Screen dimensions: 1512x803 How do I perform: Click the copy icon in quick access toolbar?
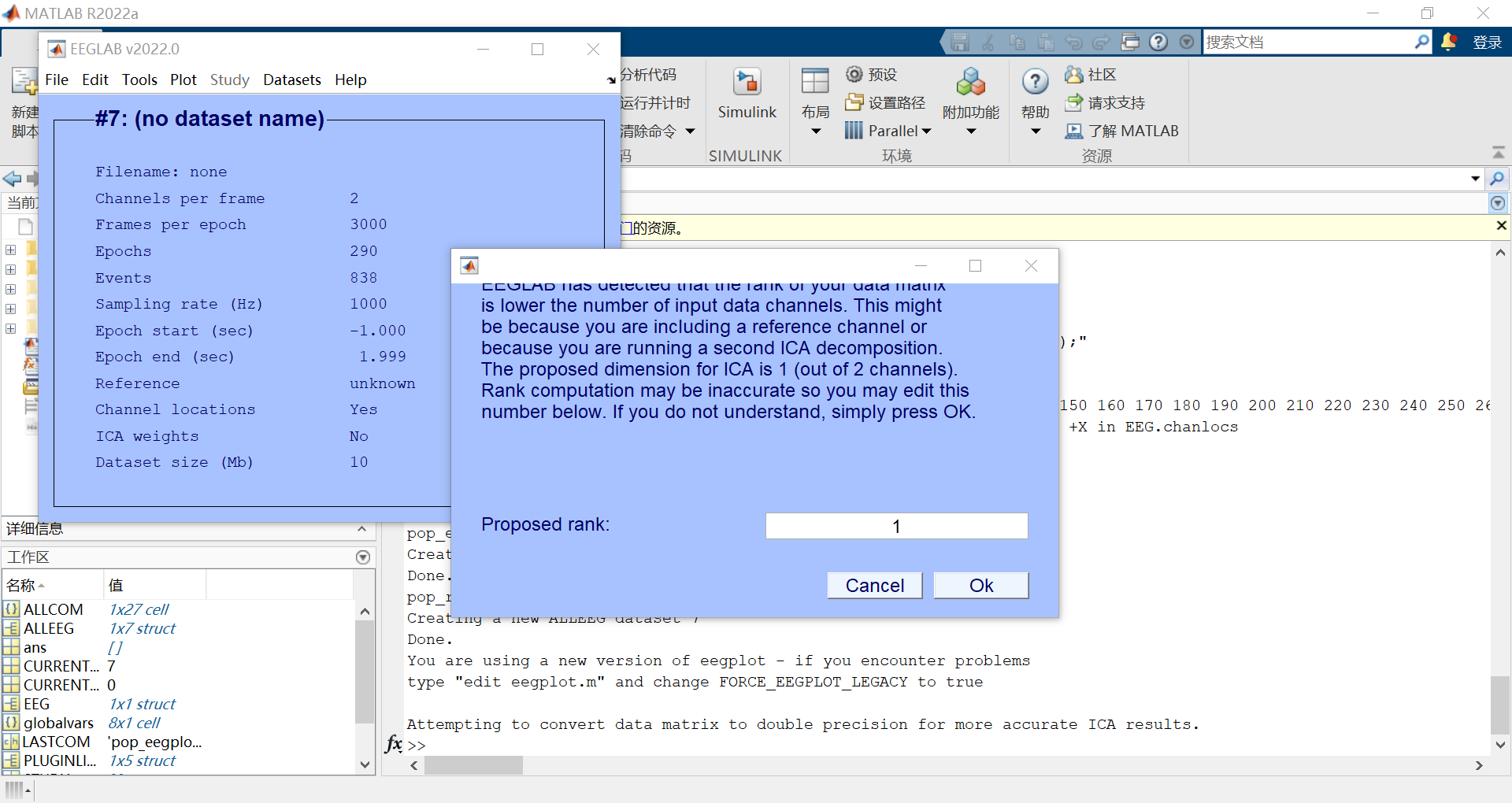(x=1017, y=43)
